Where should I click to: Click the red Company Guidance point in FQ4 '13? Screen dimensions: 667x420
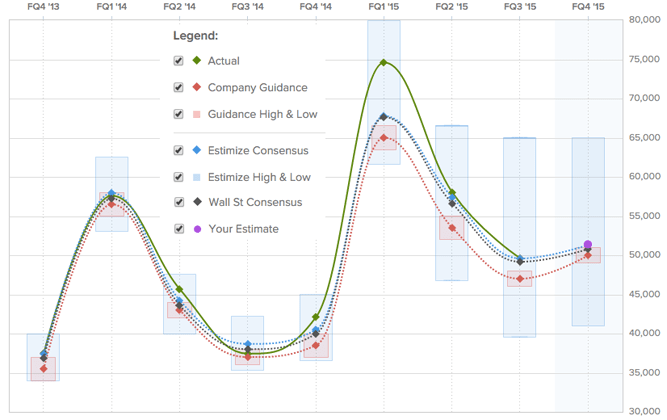click(43, 369)
